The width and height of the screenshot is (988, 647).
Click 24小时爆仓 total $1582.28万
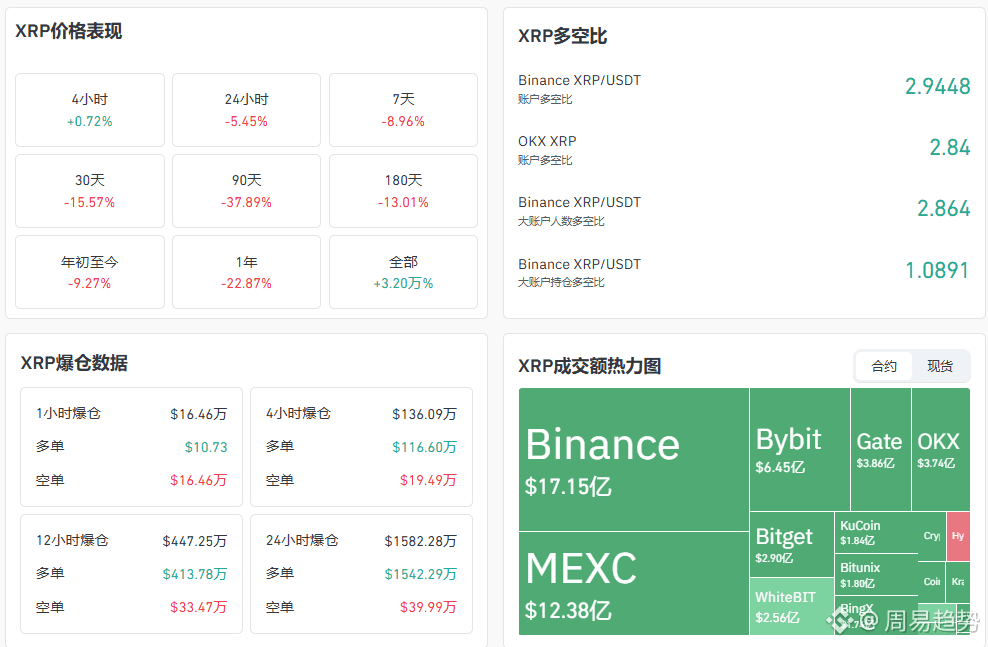421,541
